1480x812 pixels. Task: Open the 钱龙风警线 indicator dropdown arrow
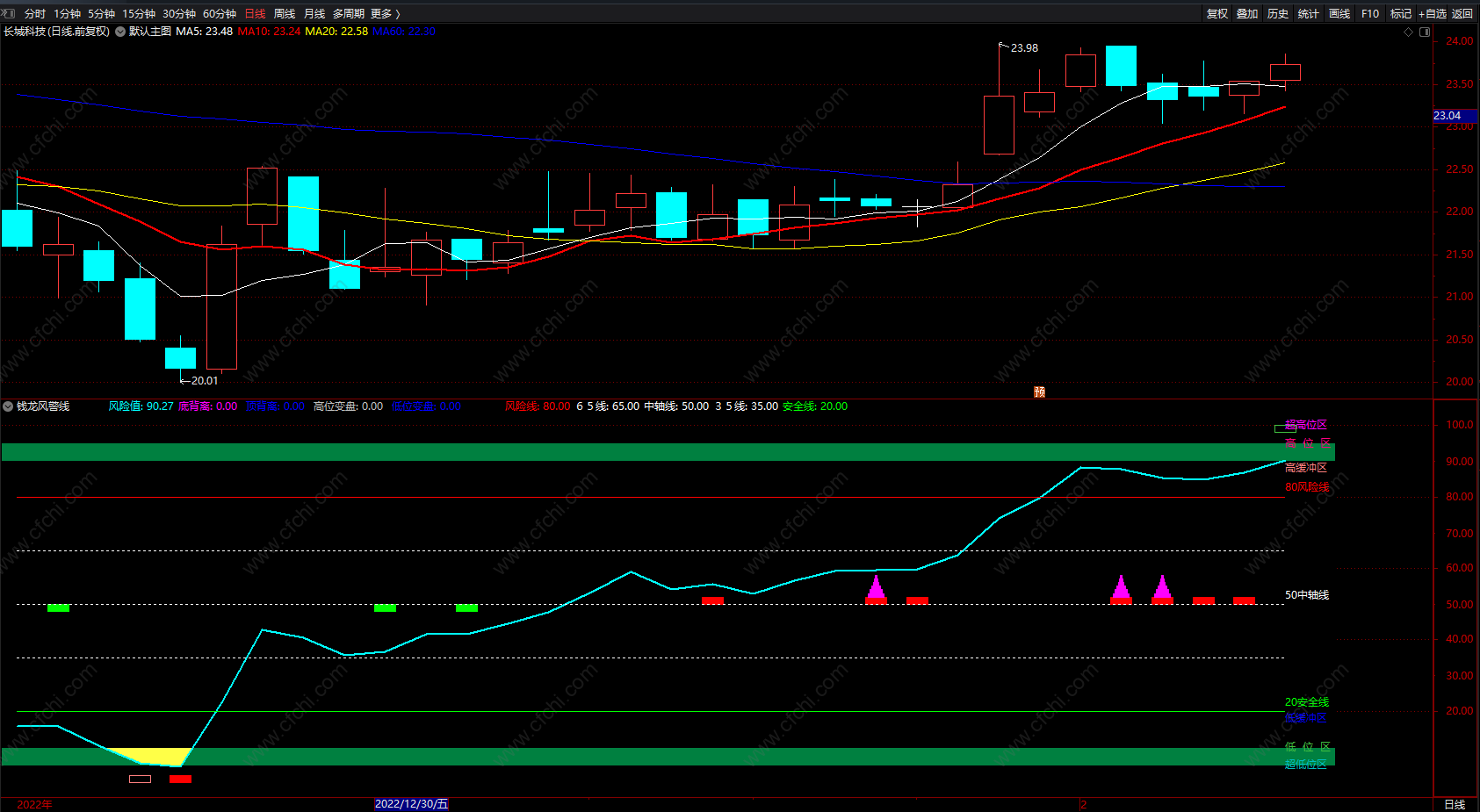8,406
